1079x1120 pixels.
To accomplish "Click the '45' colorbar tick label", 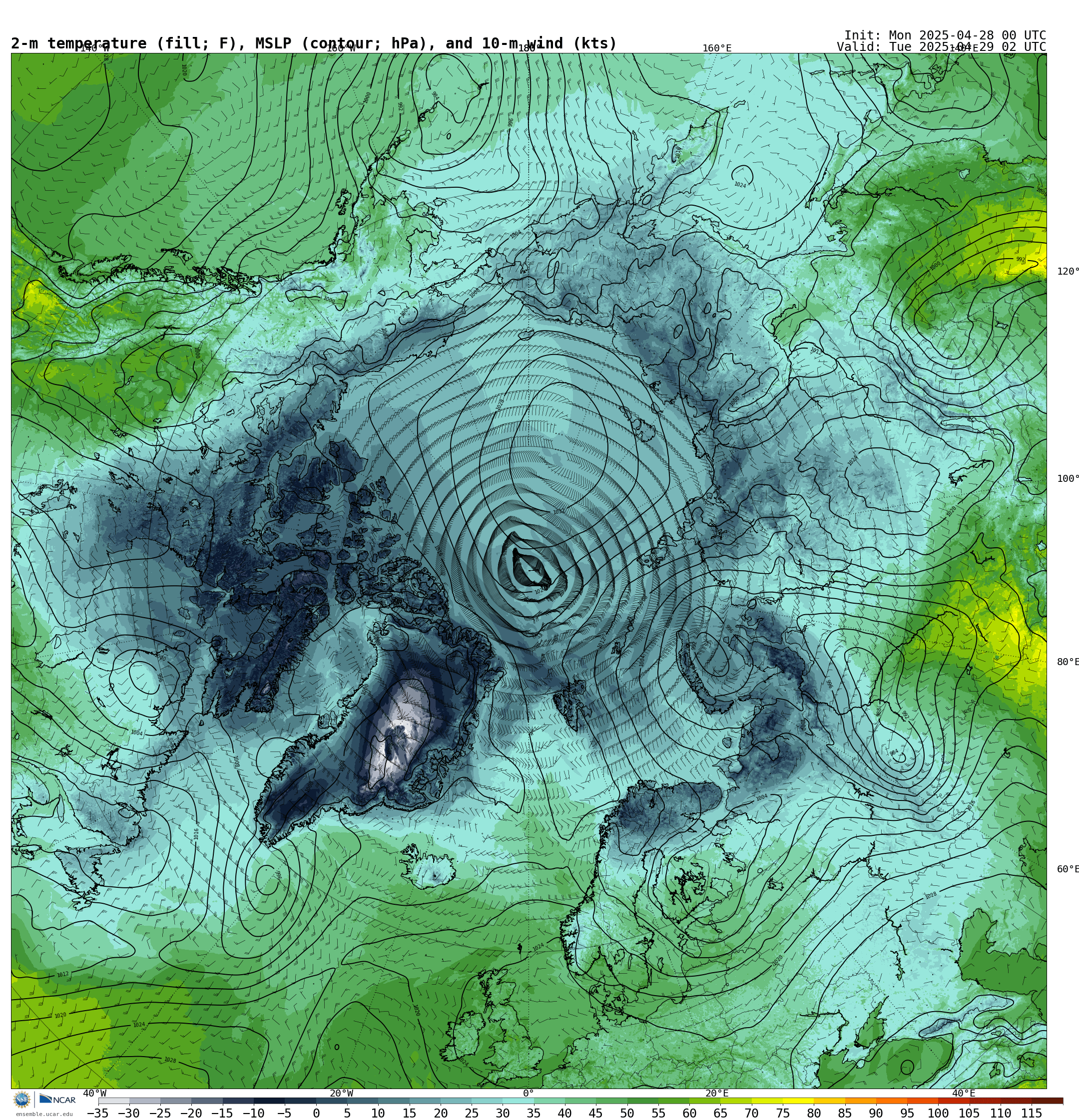I will click(x=596, y=1113).
